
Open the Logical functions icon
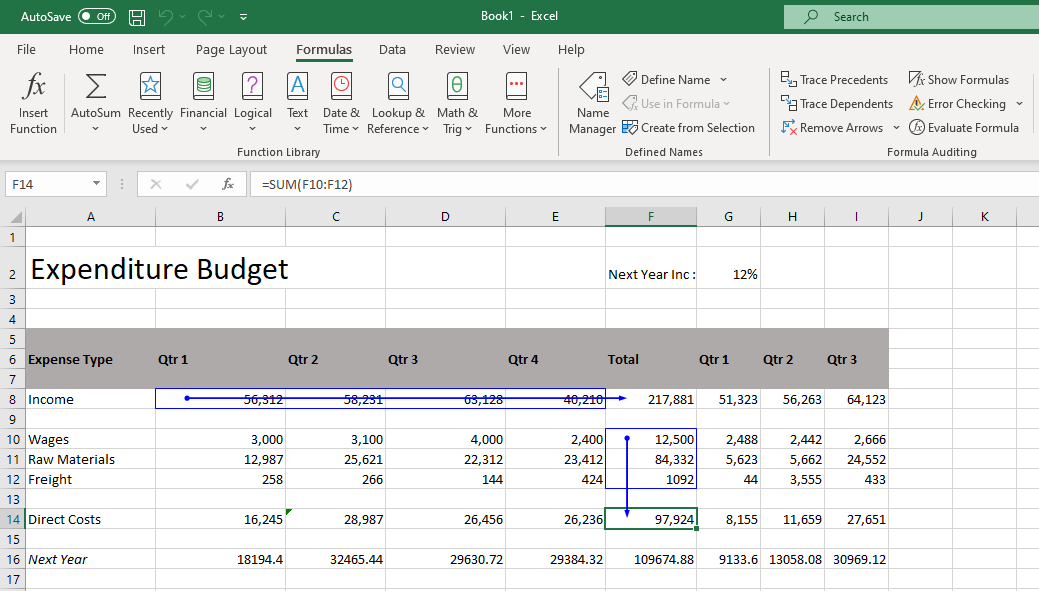pos(252,86)
